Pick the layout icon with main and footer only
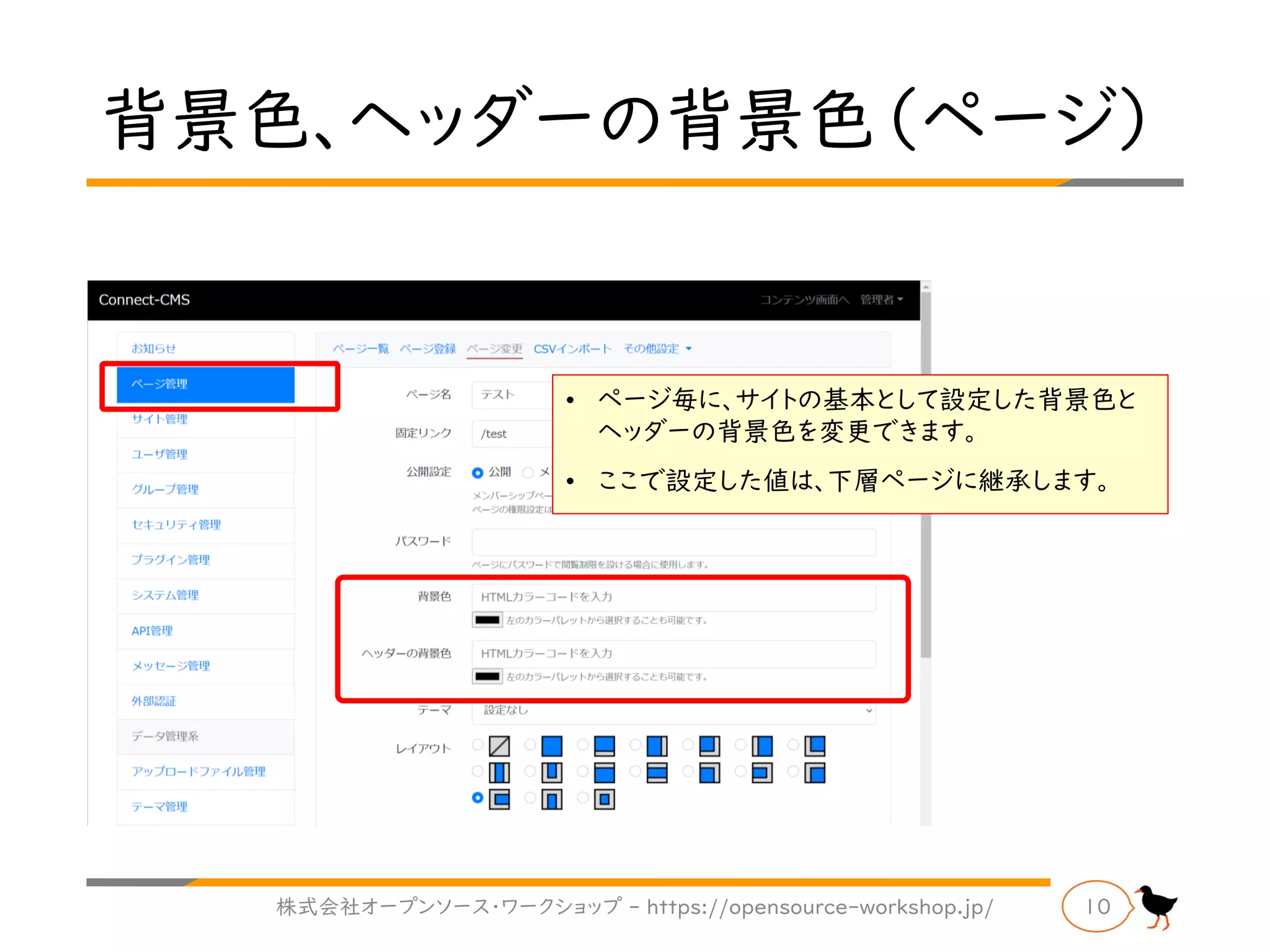 605,746
